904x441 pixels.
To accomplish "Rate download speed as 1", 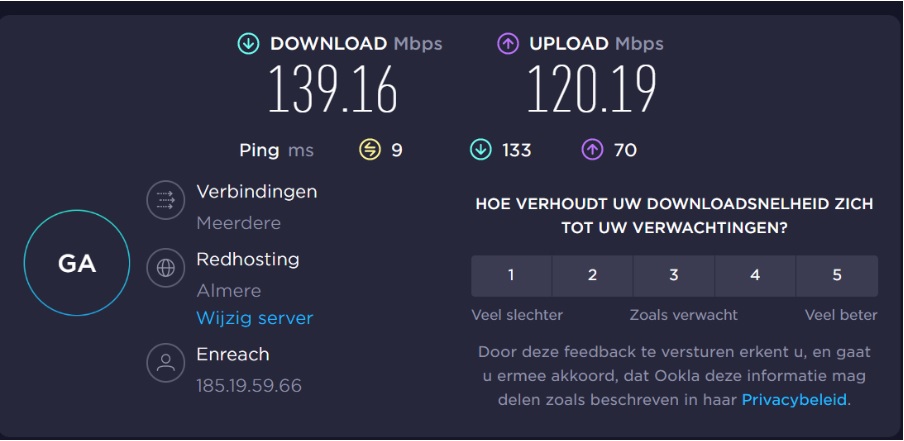I will pos(511,276).
